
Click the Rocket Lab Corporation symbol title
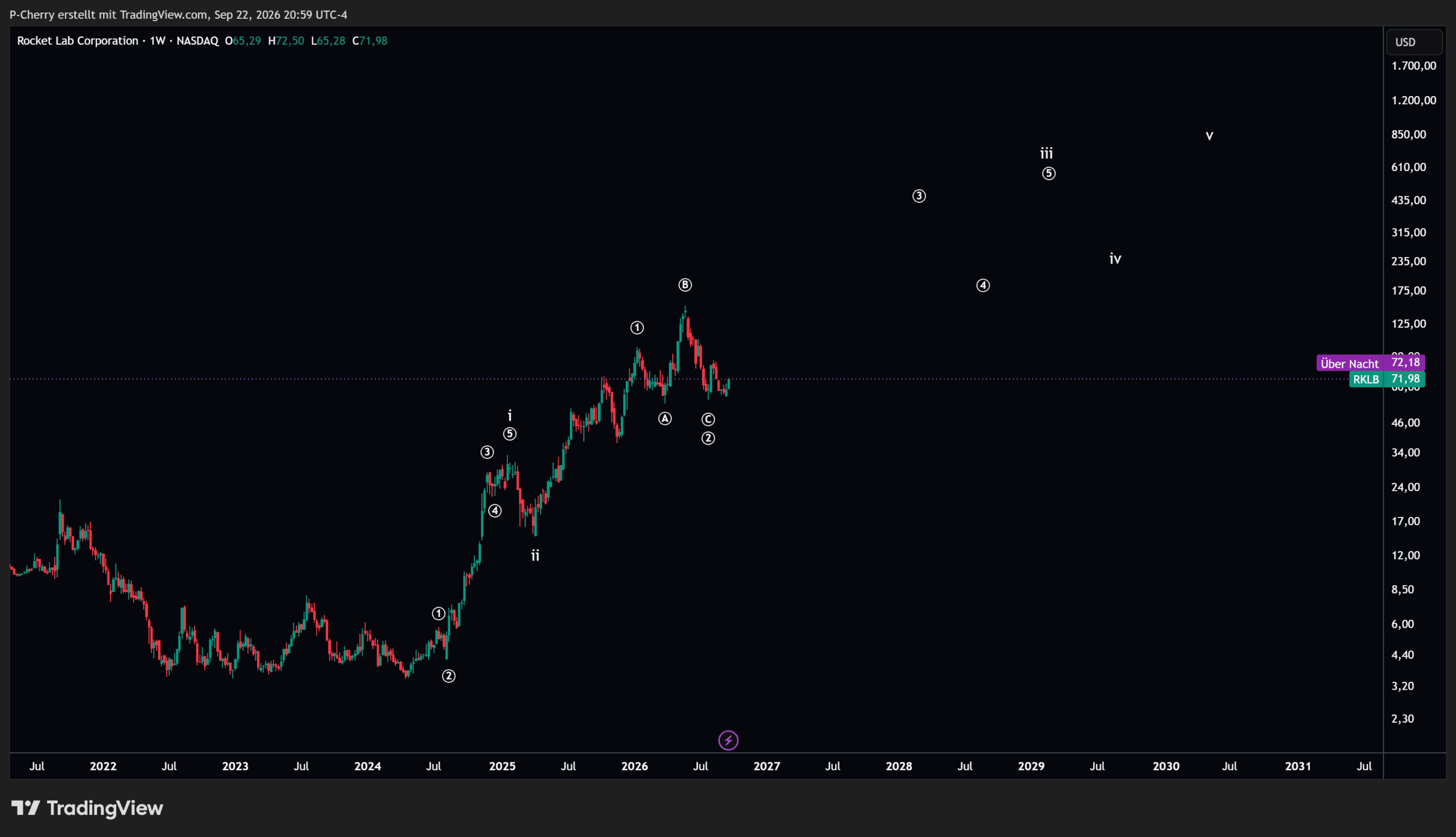tap(77, 41)
